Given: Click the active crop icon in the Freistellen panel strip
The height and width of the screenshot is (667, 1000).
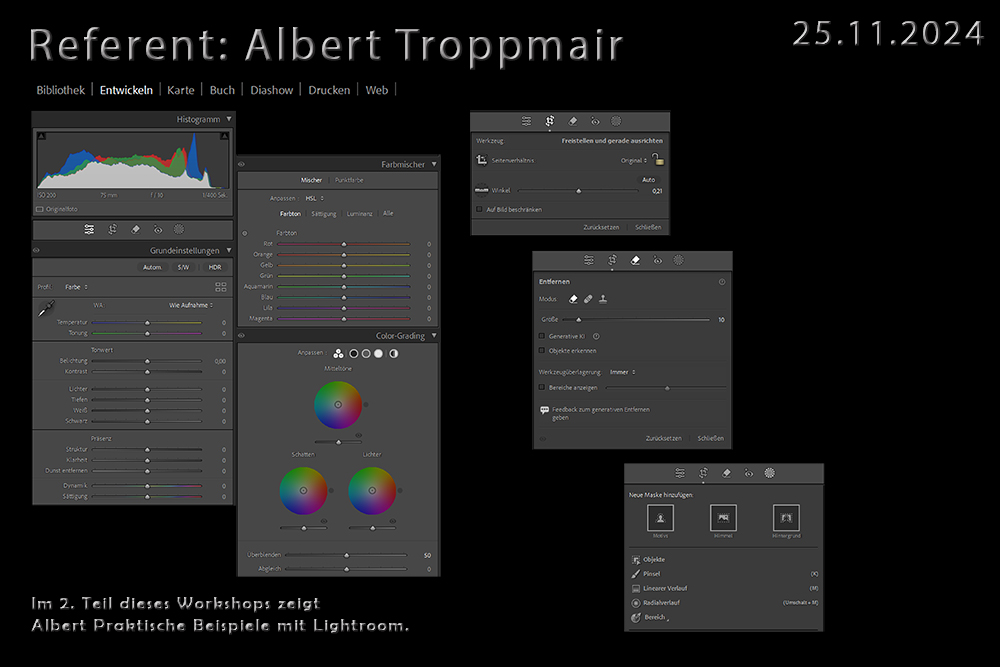Looking at the screenshot, I should pos(550,121).
